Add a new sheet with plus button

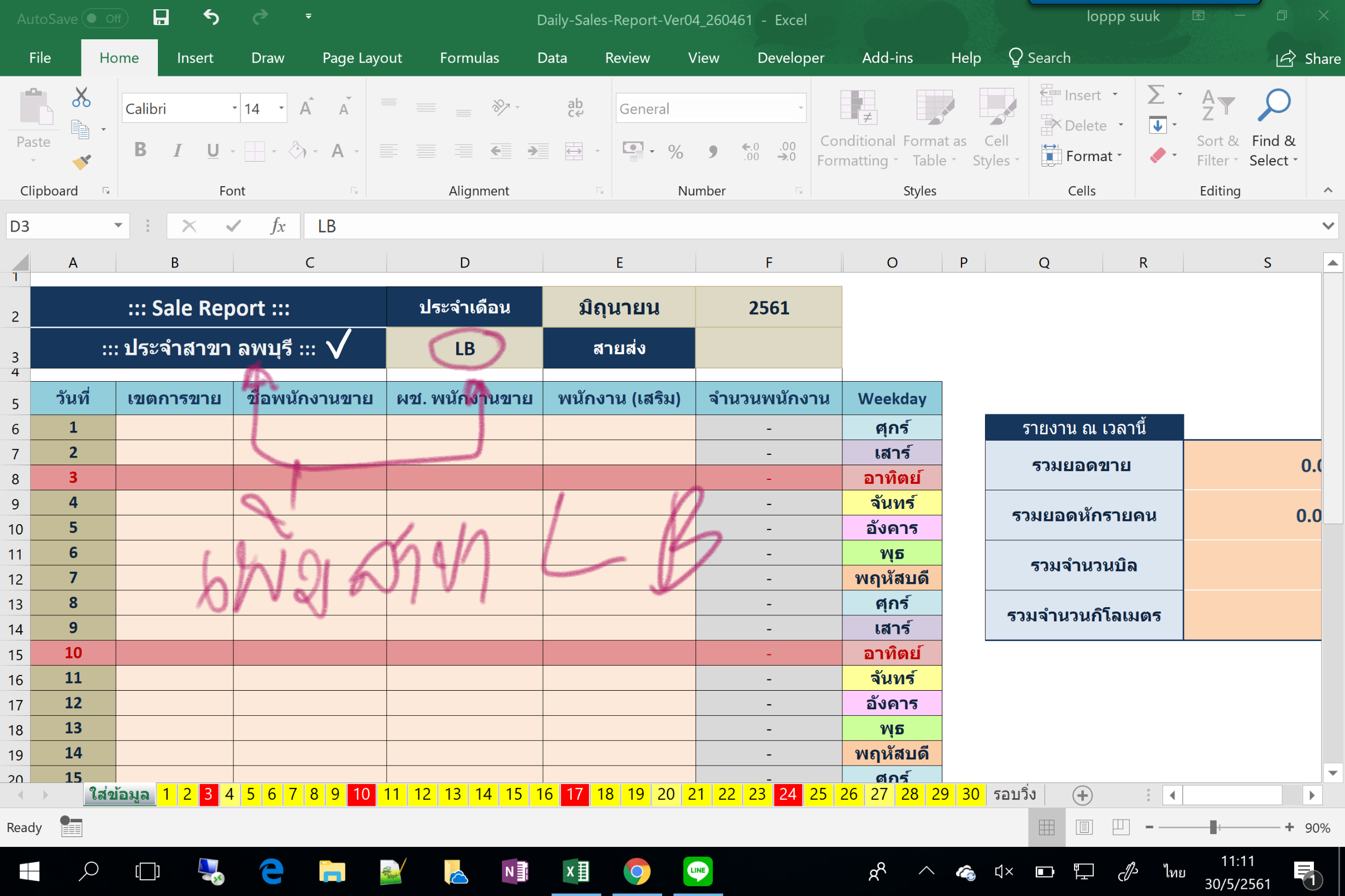[1082, 795]
